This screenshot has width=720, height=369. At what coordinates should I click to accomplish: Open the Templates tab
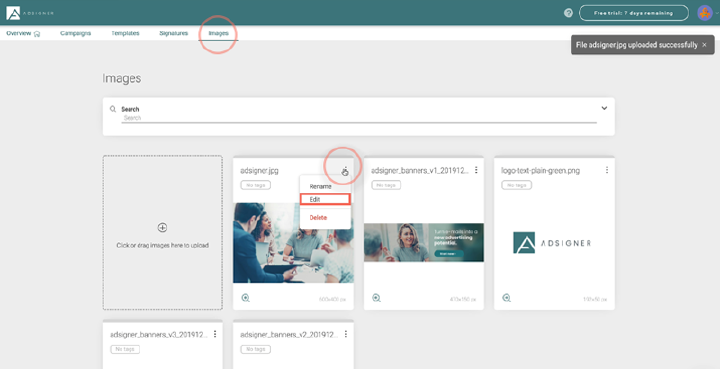[125, 33]
